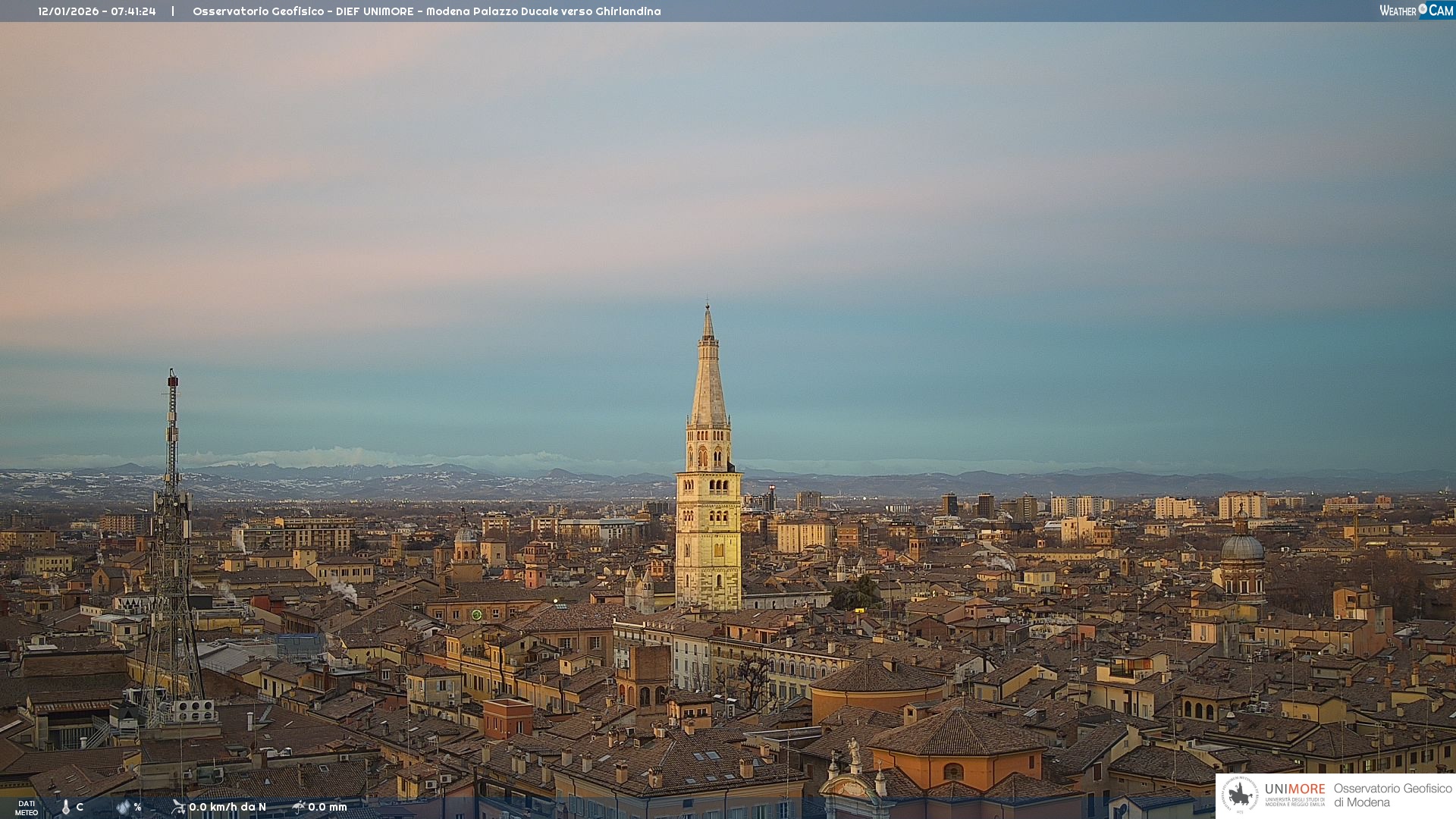This screenshot has width=1456, height=819.
Task: Click the DATI METEO label
Action: point(27,808)
